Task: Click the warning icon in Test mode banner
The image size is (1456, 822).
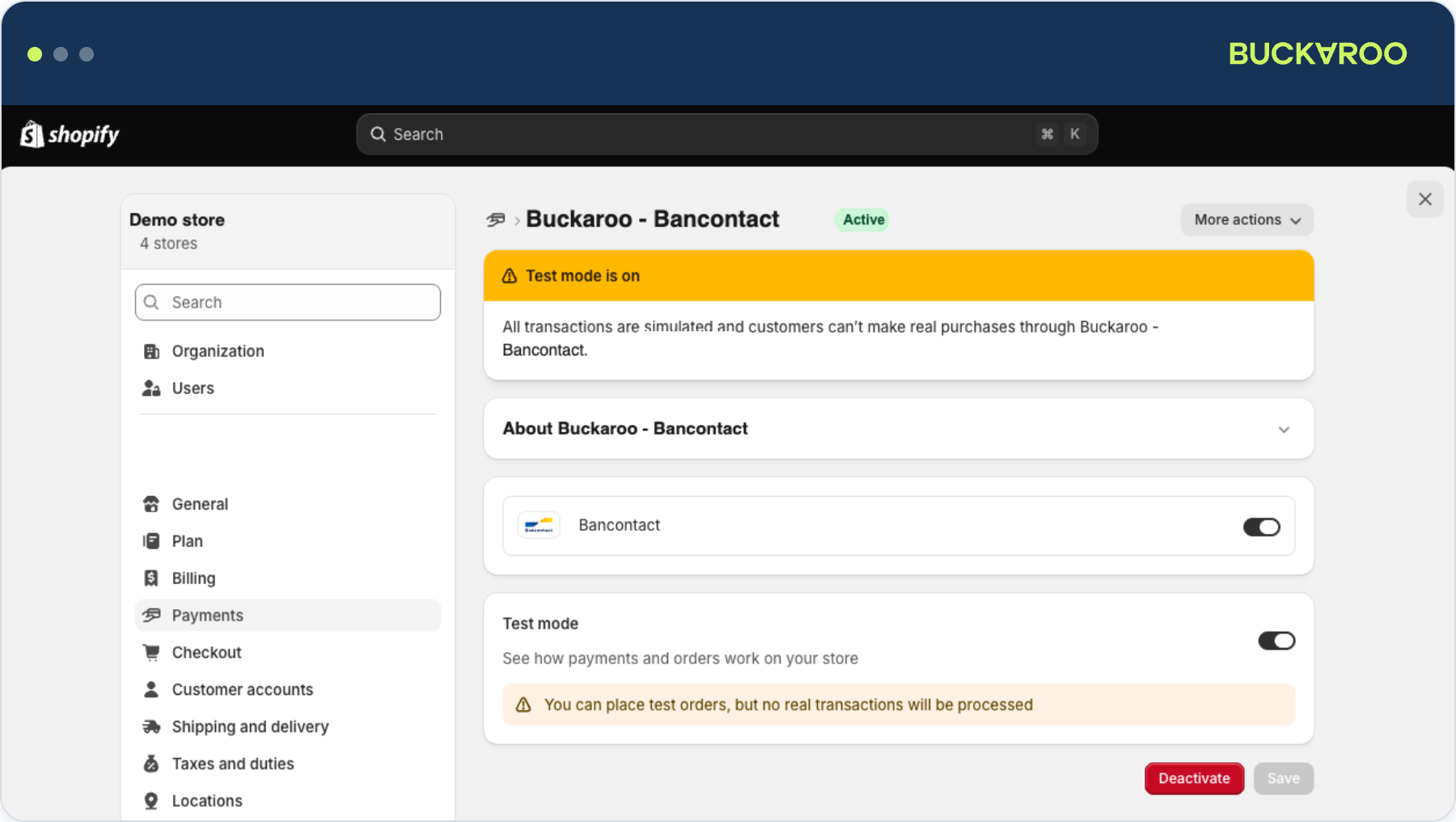Action: (510, 276)
